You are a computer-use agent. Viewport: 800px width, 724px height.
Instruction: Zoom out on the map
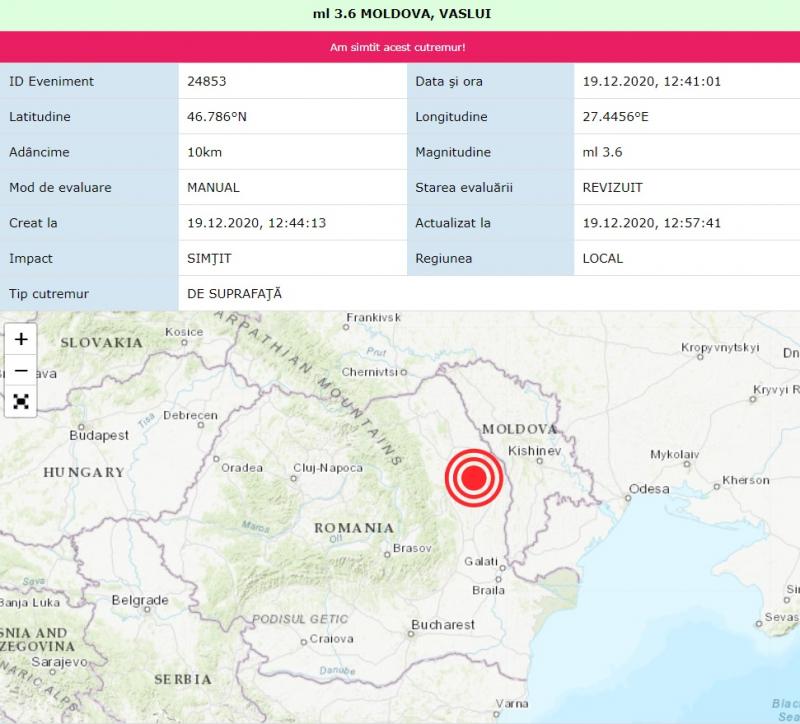click(x=21, y=370)
